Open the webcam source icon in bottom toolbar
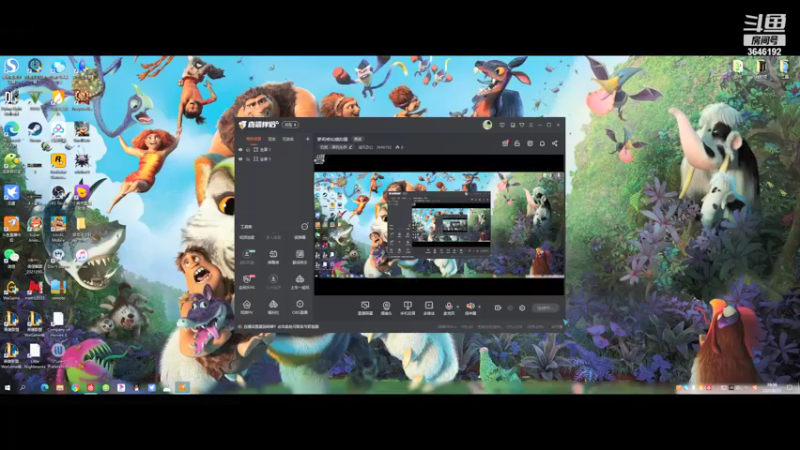This screenshot has width=800, height=450. 386,307
